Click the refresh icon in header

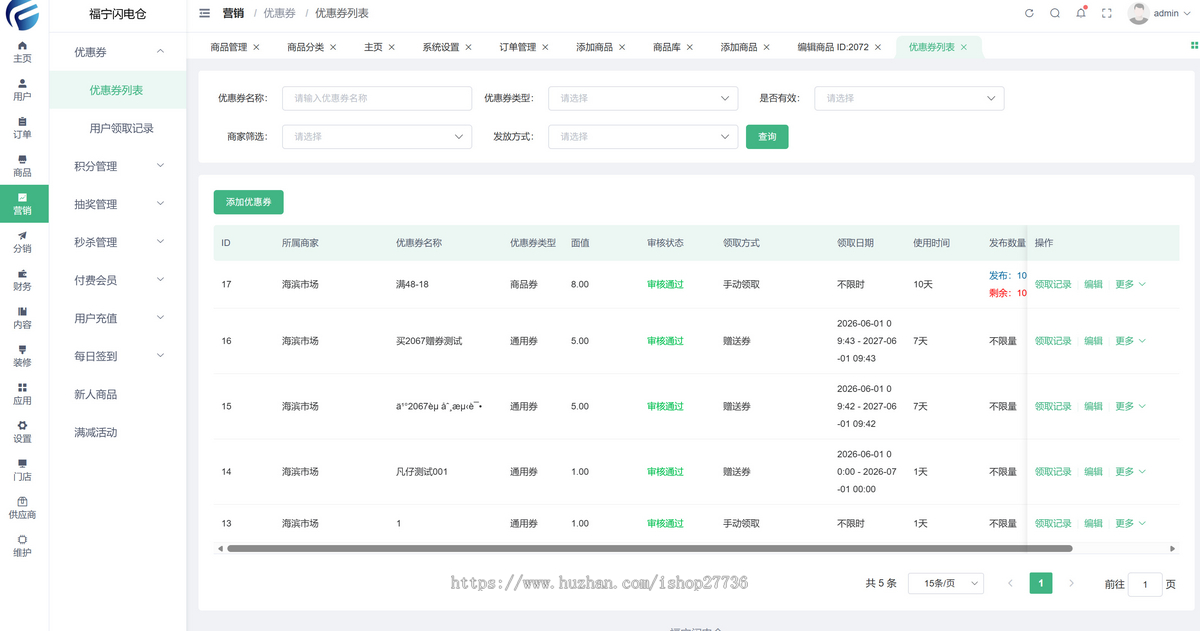click(x=1029, y=13)
